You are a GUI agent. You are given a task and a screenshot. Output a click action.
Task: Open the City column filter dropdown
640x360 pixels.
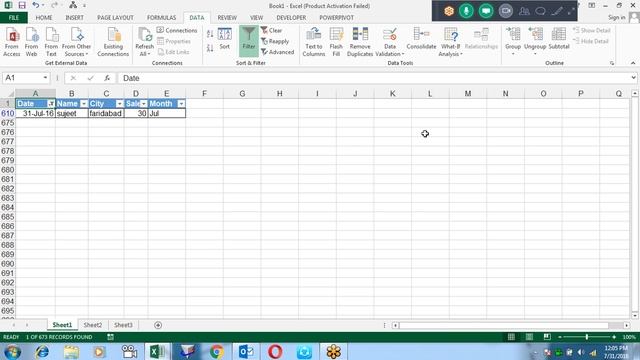119,104
